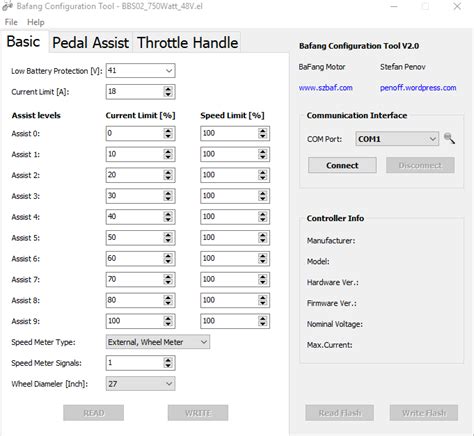
Task: Decrease Assist 4 speed limit percent
Action: (x=263, y=220)
